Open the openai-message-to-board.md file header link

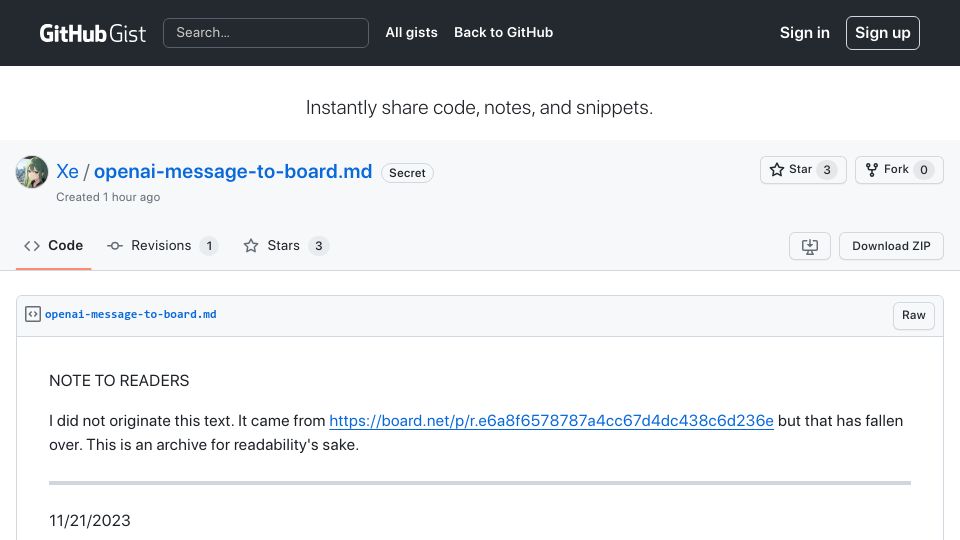130,314
